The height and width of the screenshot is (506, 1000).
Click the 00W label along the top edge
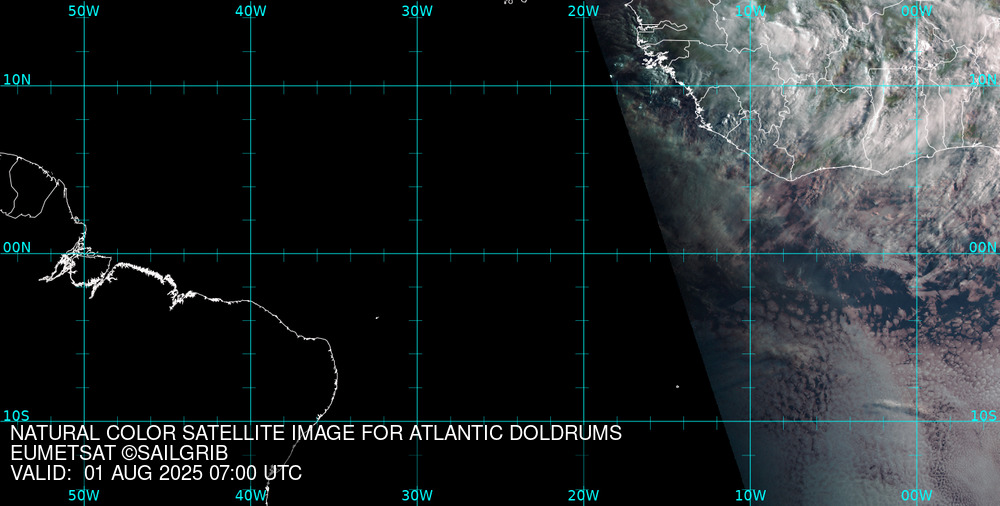tap(917, 11)
